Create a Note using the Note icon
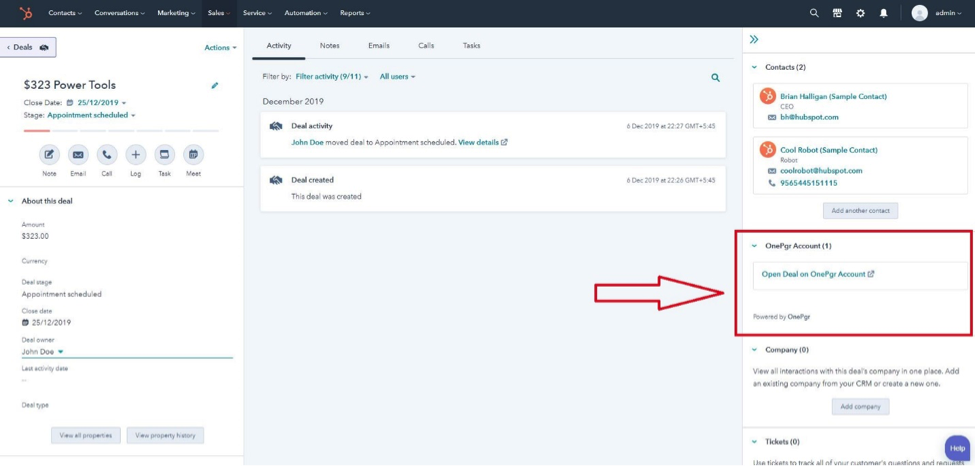Screen dimensions: 975x466 (49, 154)
